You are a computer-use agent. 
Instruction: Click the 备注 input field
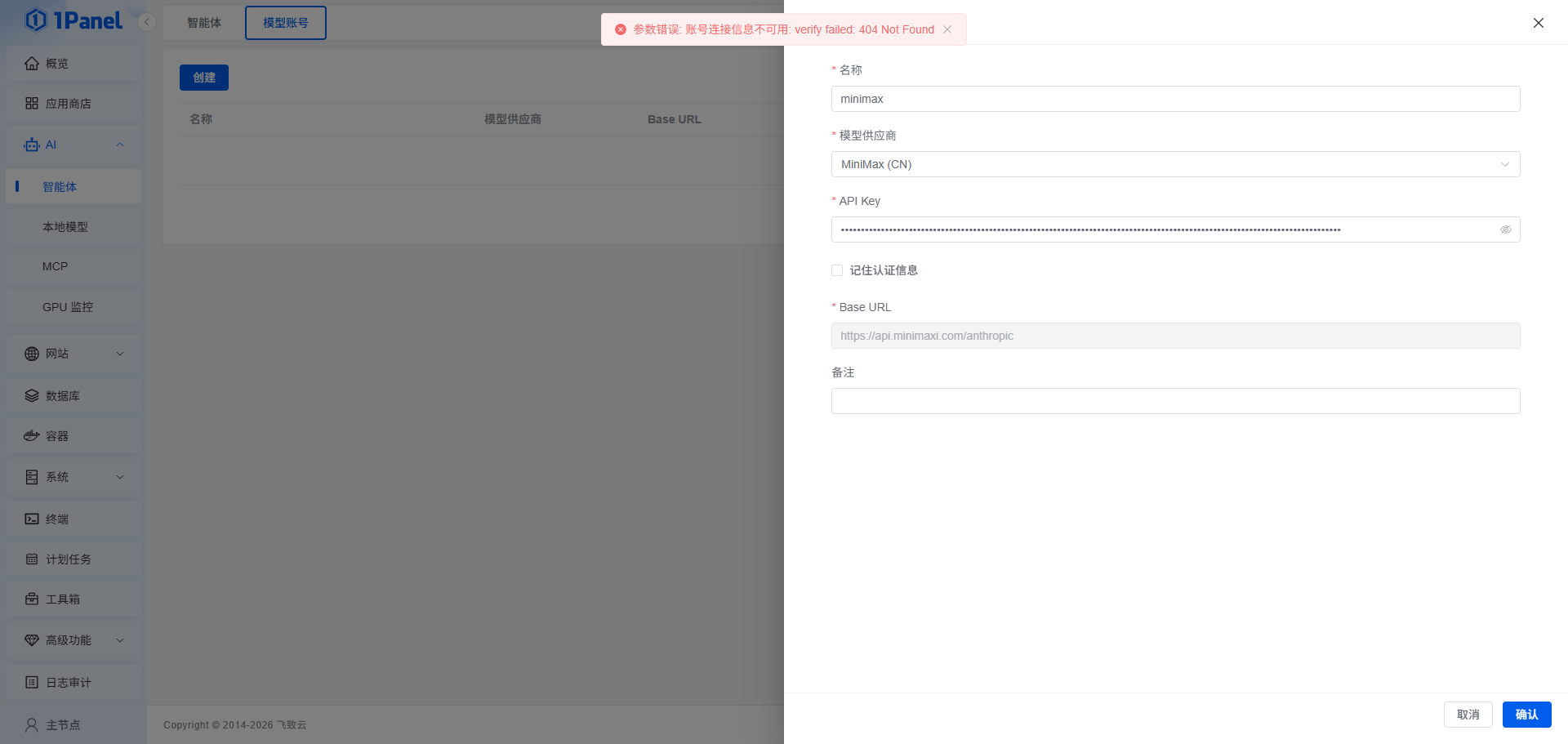coord(1175,401)
